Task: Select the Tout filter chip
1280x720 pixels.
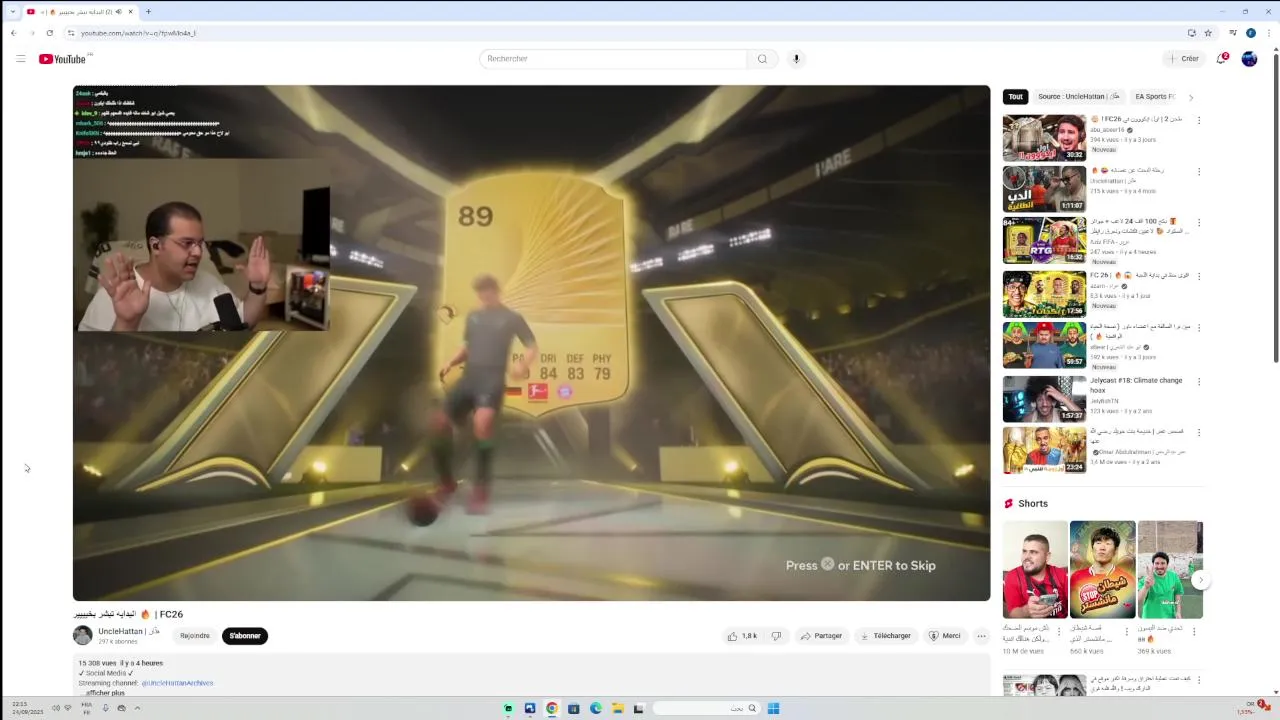Action: pos(1015,97)
